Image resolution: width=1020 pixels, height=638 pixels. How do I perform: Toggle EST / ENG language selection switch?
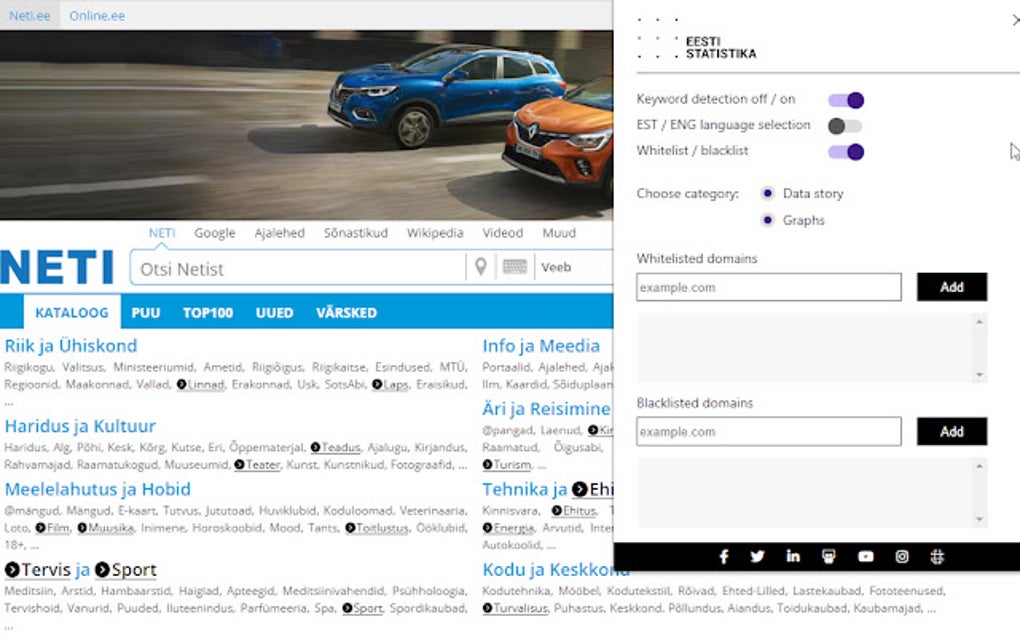845,126
